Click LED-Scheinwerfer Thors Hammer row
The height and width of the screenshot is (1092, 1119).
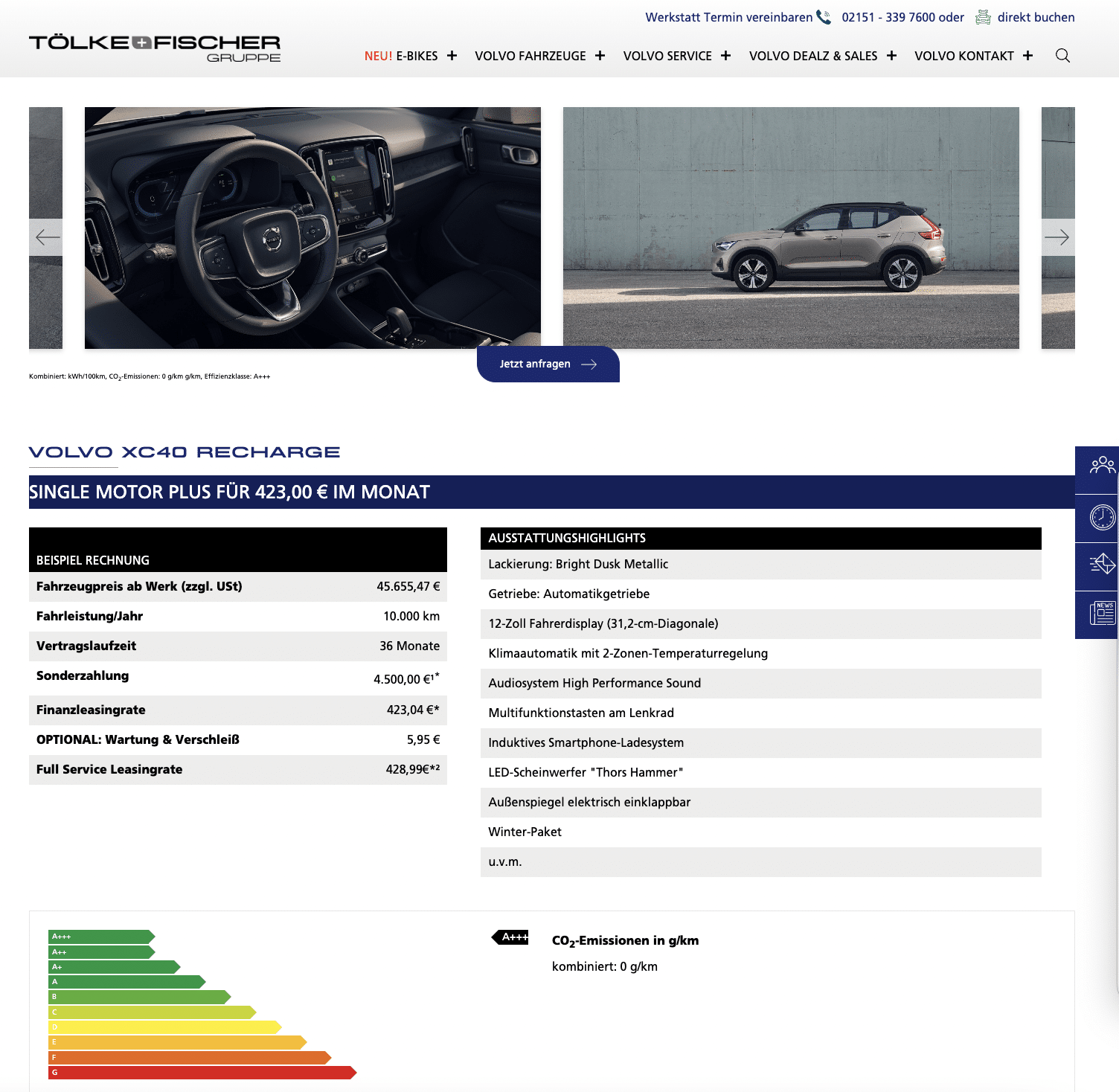tap(761, 773)
